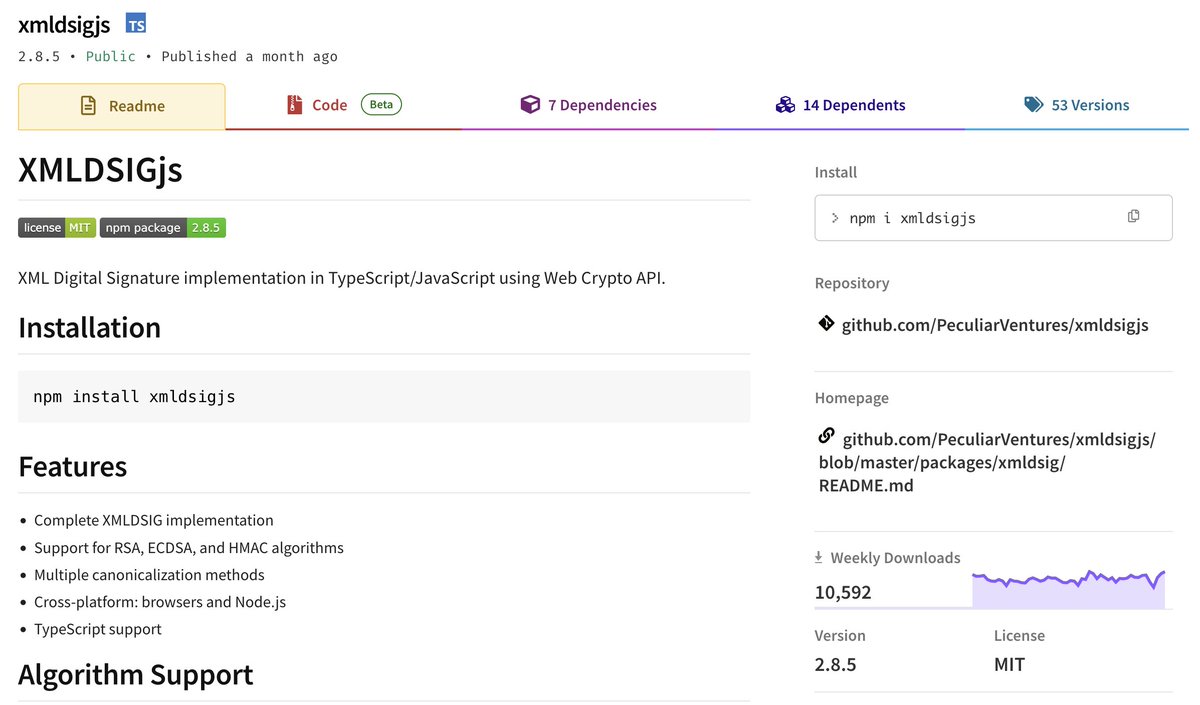Click the Complete XMLDSIG implementation bullet
The width and height of the screenshot is (1200, 705).
(153, 520)
